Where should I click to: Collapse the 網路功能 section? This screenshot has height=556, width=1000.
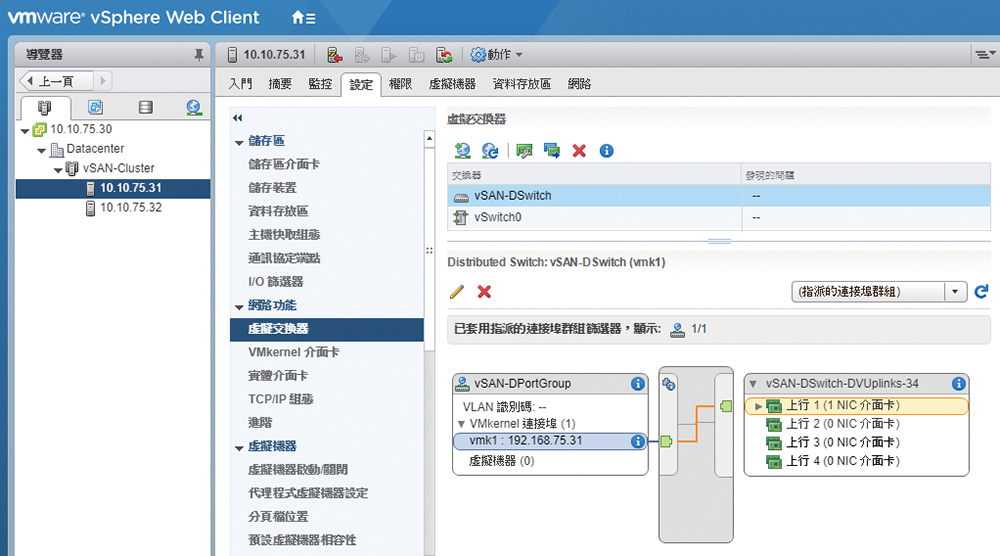239,307
